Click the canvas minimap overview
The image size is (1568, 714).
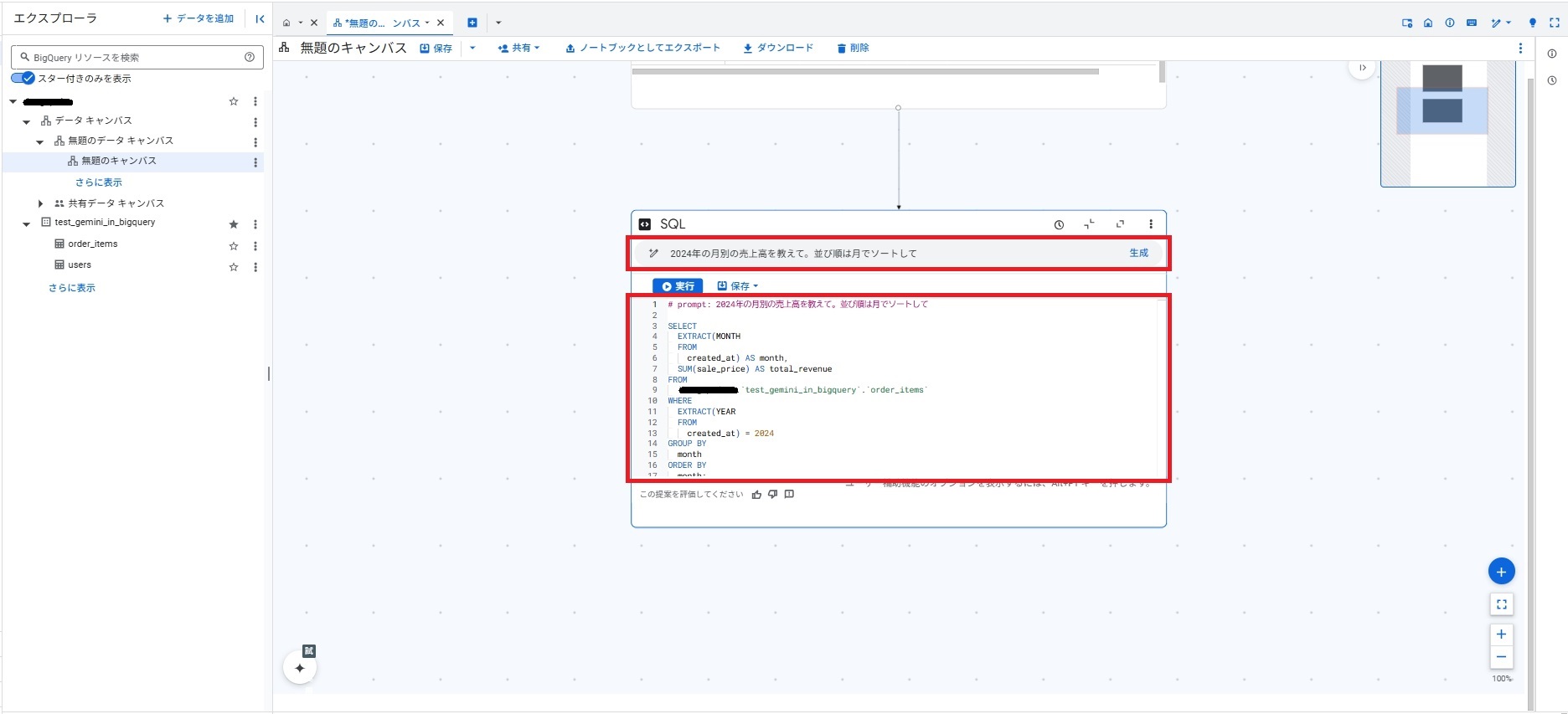click(1447, 124)
